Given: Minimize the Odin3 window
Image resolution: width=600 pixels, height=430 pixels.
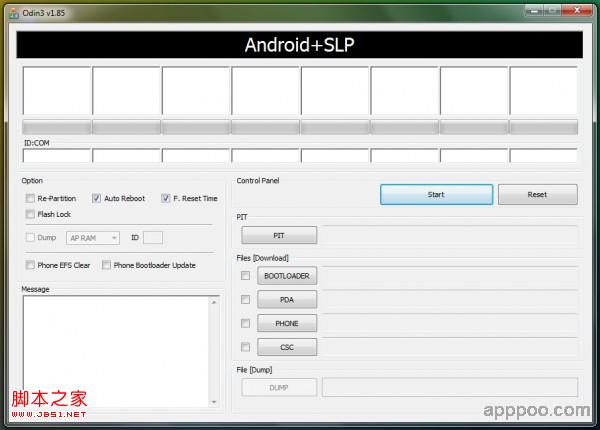Looking at the screenshot, I should (535, 11).
